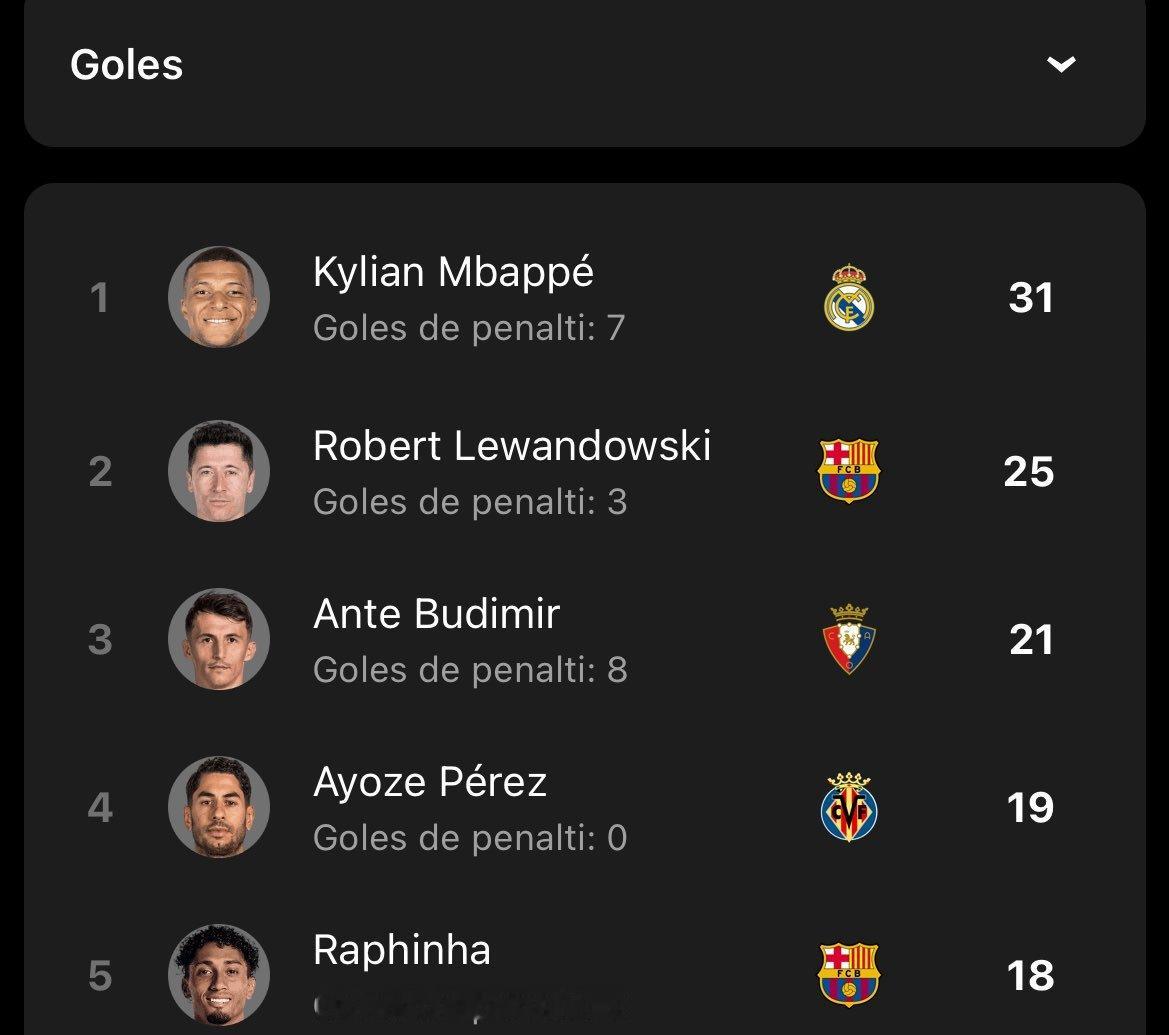Open Ante Budimir's avatar photo
Screen dimensions: 1169x1035
pos(218,639)
